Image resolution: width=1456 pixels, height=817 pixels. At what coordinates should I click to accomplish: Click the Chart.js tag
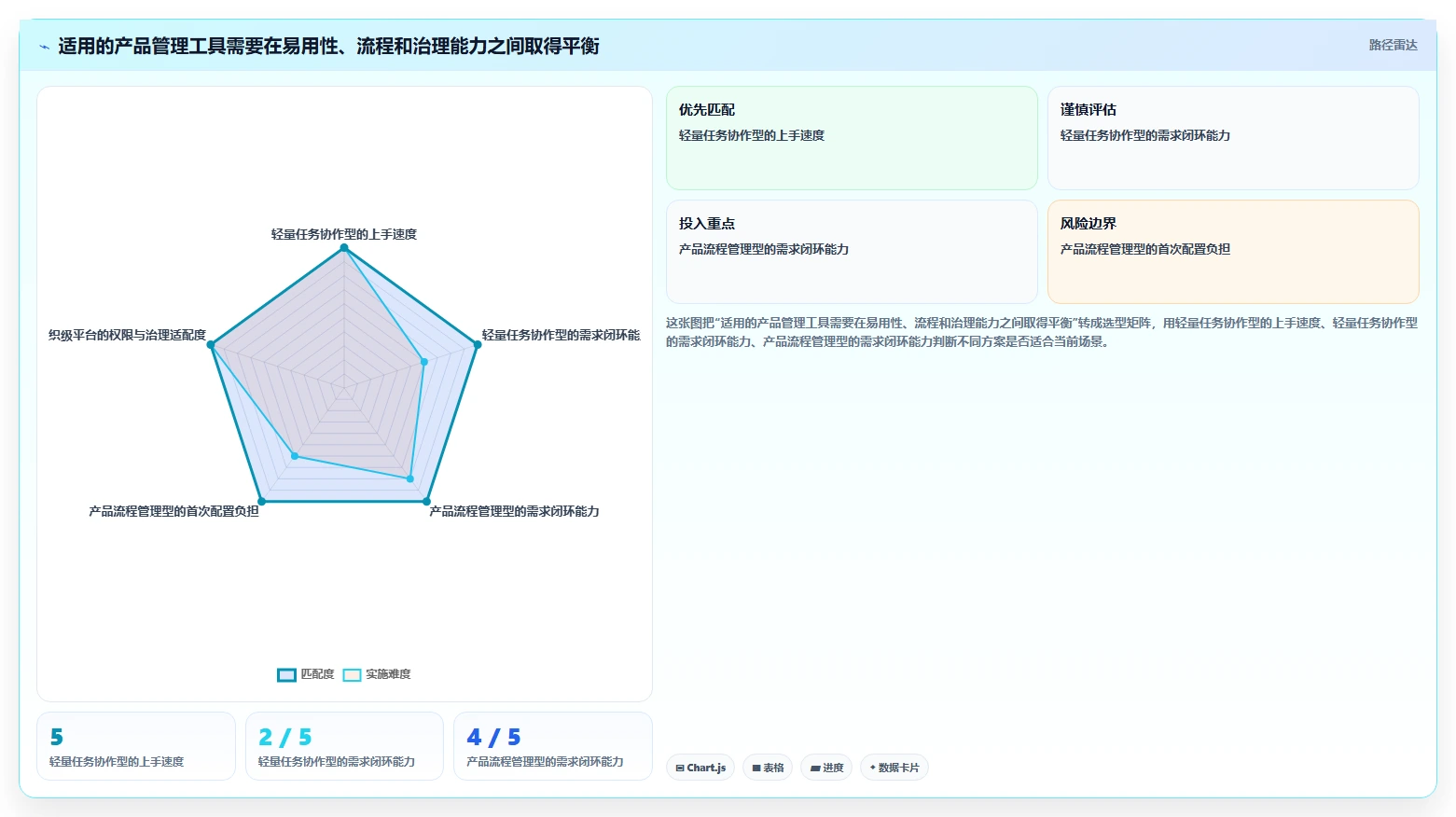coord(700,768)
